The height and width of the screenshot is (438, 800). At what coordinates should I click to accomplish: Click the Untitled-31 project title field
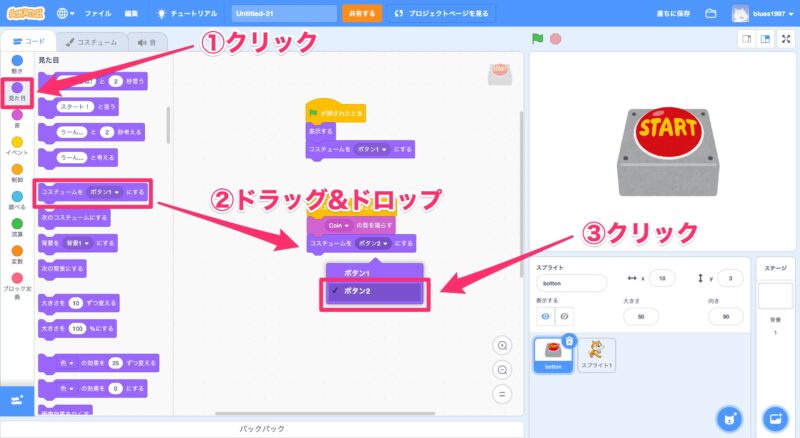pyautogui.click(x=285, y=14)
